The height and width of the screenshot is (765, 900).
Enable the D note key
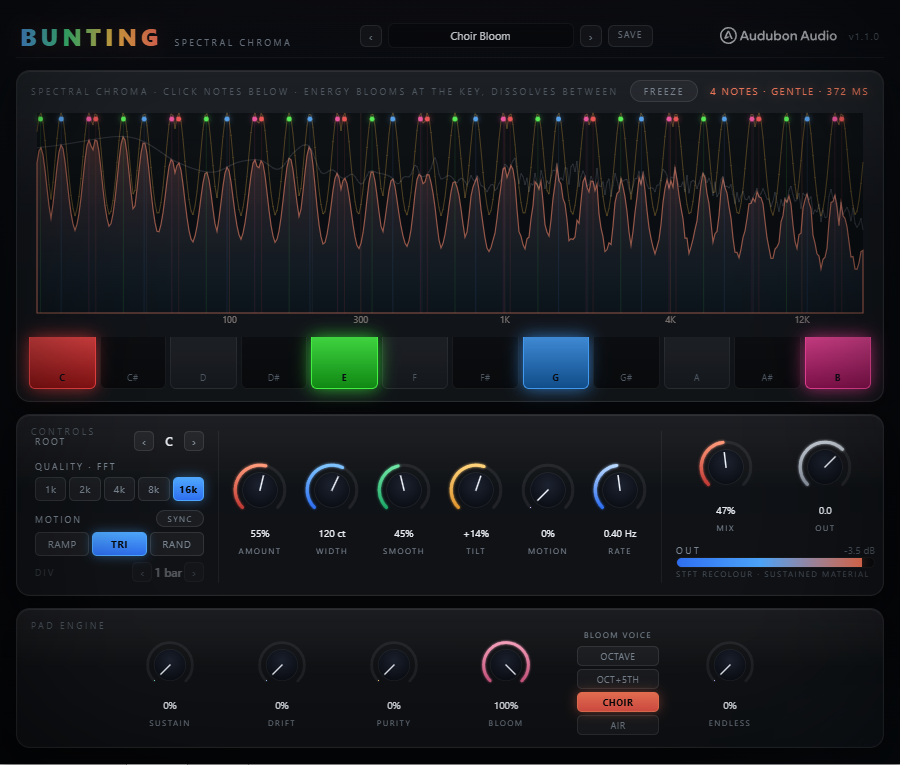tap(203, 363)
